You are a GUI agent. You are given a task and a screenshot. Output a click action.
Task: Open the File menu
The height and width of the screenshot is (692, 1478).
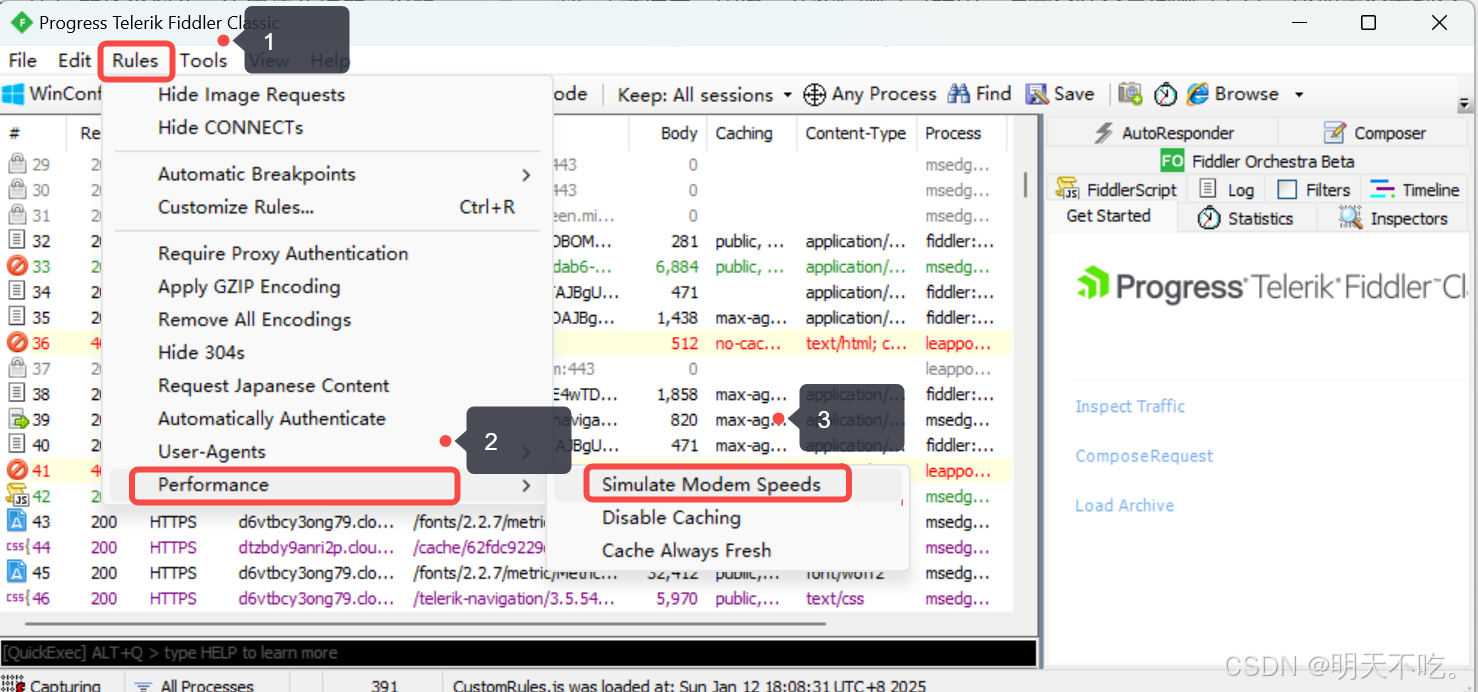tap(22, 60)
